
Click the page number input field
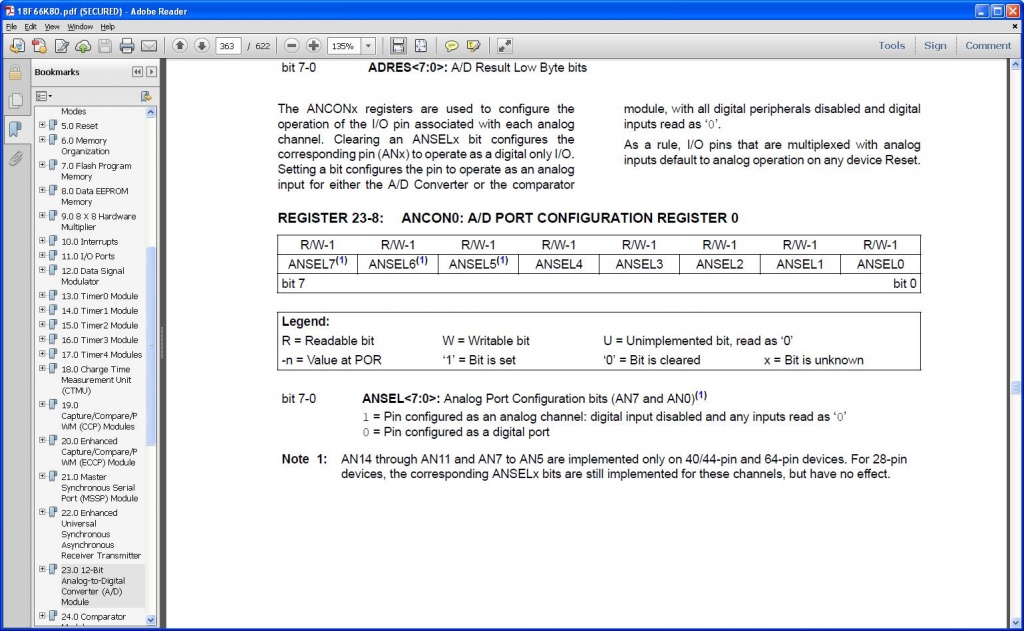(x=227, y=46)
